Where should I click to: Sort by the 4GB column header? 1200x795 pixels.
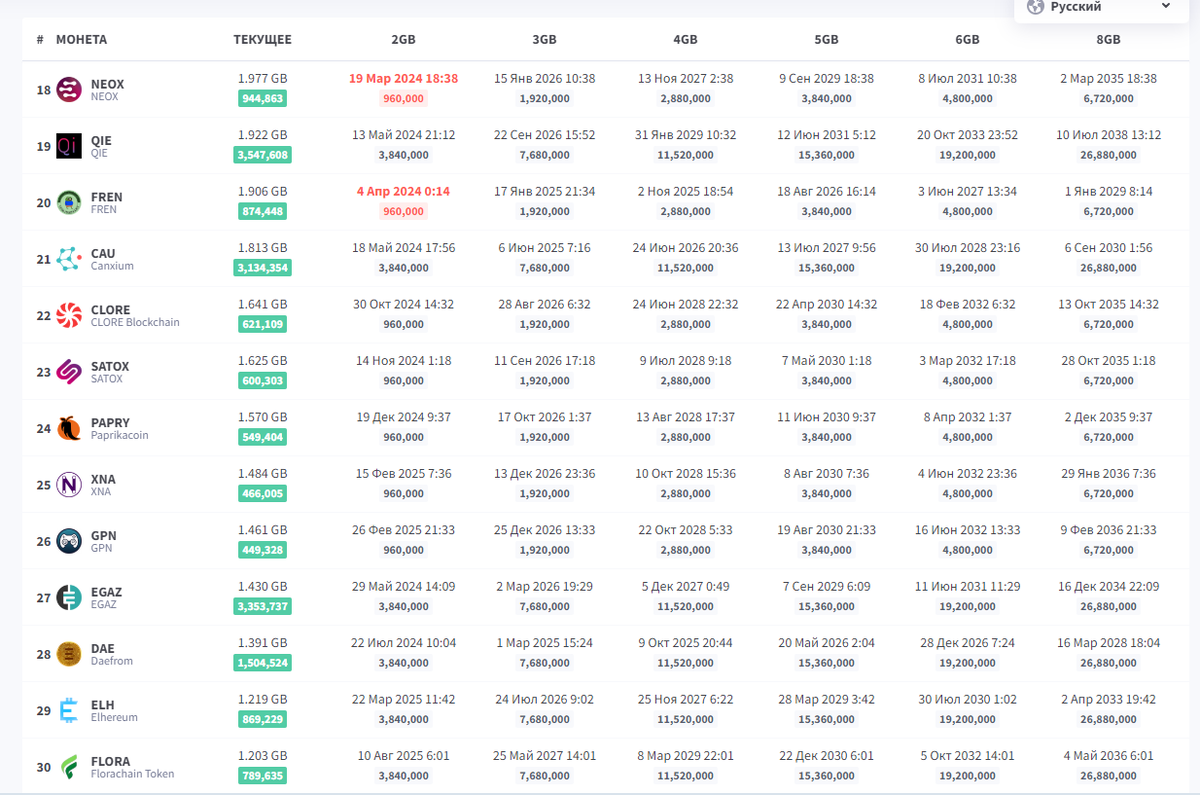pos(685,40)
